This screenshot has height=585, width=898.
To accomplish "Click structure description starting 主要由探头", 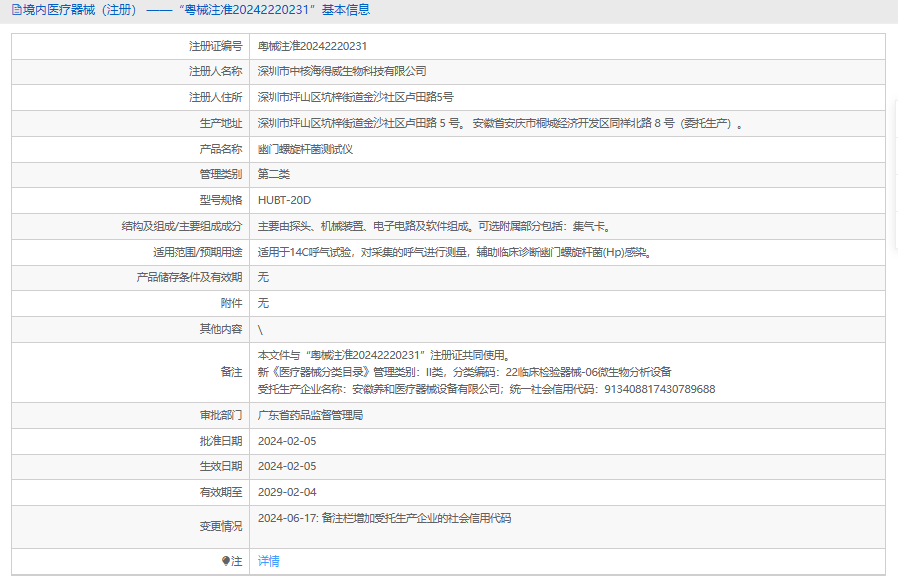I will click(435, 226).
